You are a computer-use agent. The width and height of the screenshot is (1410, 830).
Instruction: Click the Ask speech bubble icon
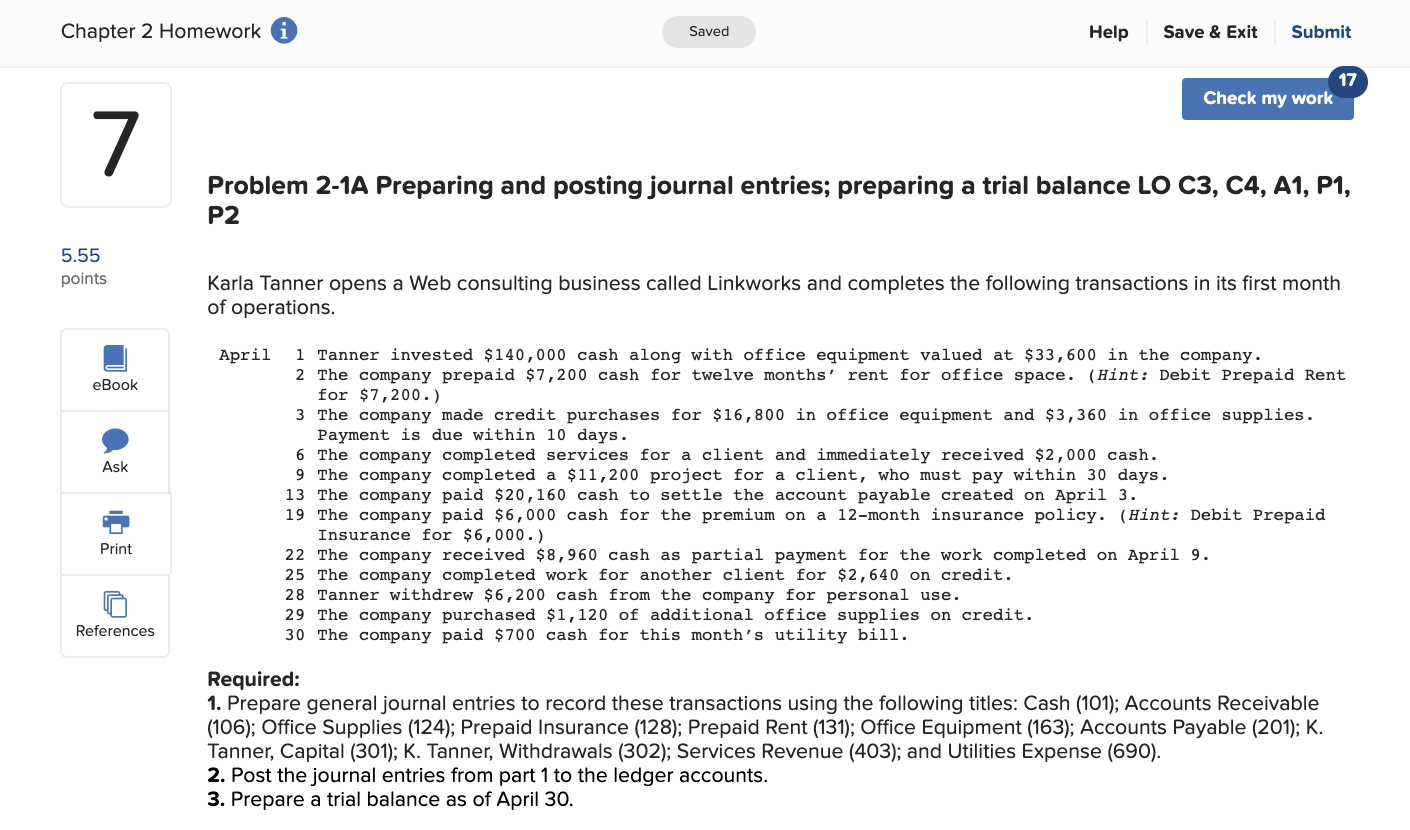pos(115,441)
